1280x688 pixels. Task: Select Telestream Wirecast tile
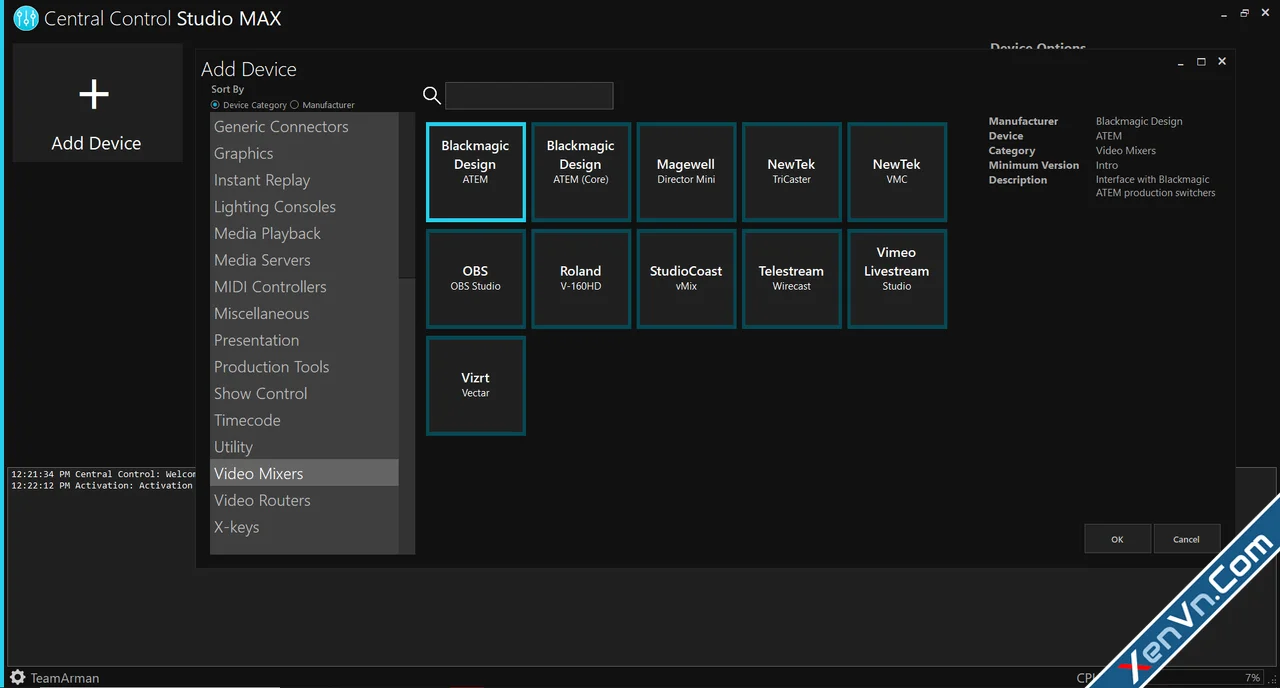click(x=792, y=279)
